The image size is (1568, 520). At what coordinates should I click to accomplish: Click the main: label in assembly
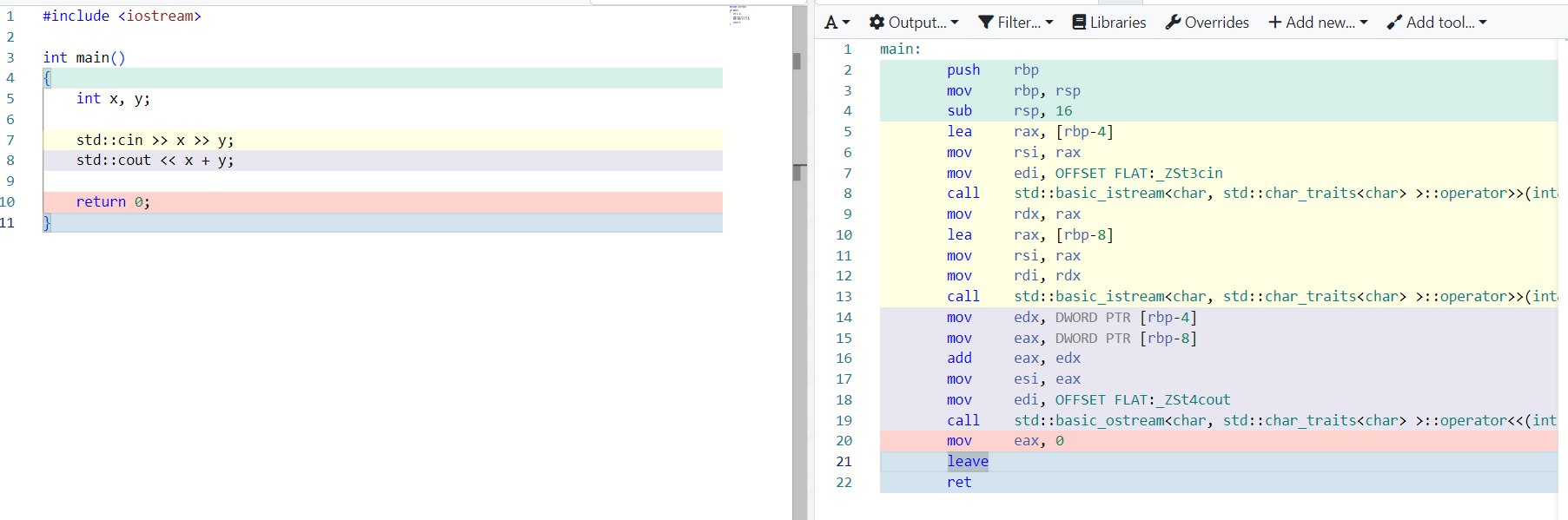(900, 49)
